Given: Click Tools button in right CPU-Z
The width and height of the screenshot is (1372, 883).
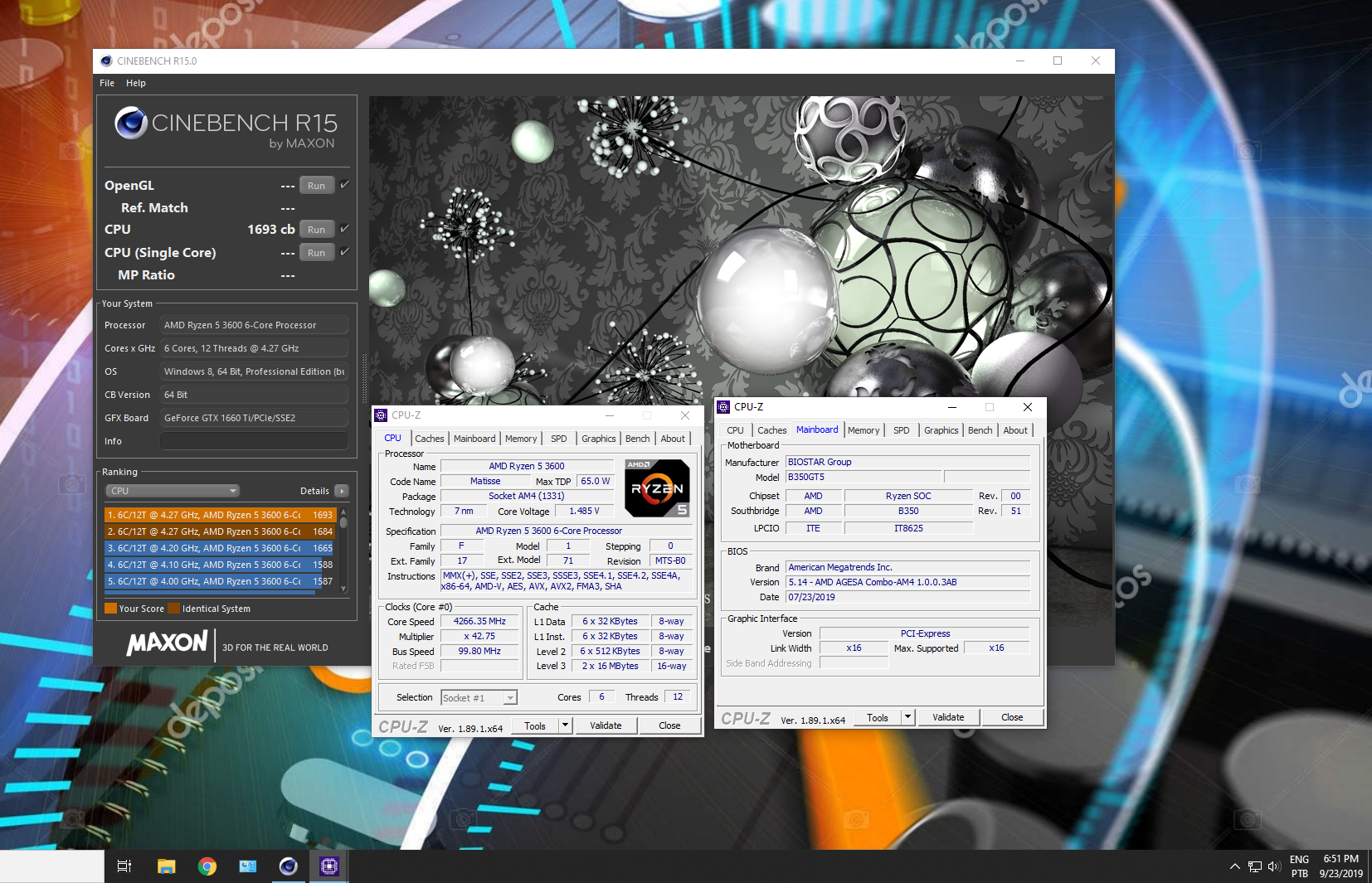Looking at the screenshot, I should (x=878, y=717).
